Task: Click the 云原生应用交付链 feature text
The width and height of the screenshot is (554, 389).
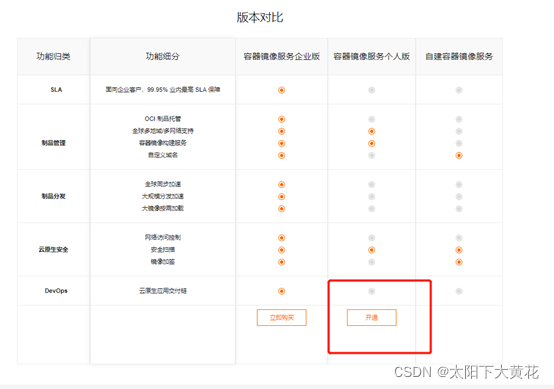Action: point(163,291)
